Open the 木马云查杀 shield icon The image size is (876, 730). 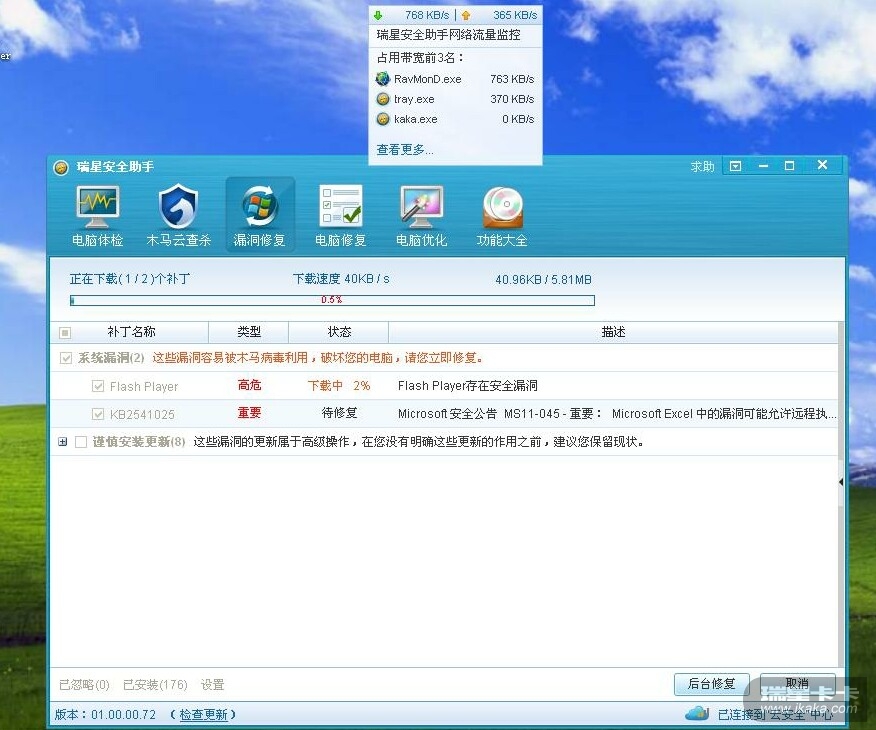pyautogui.click(x=178, y=206)
